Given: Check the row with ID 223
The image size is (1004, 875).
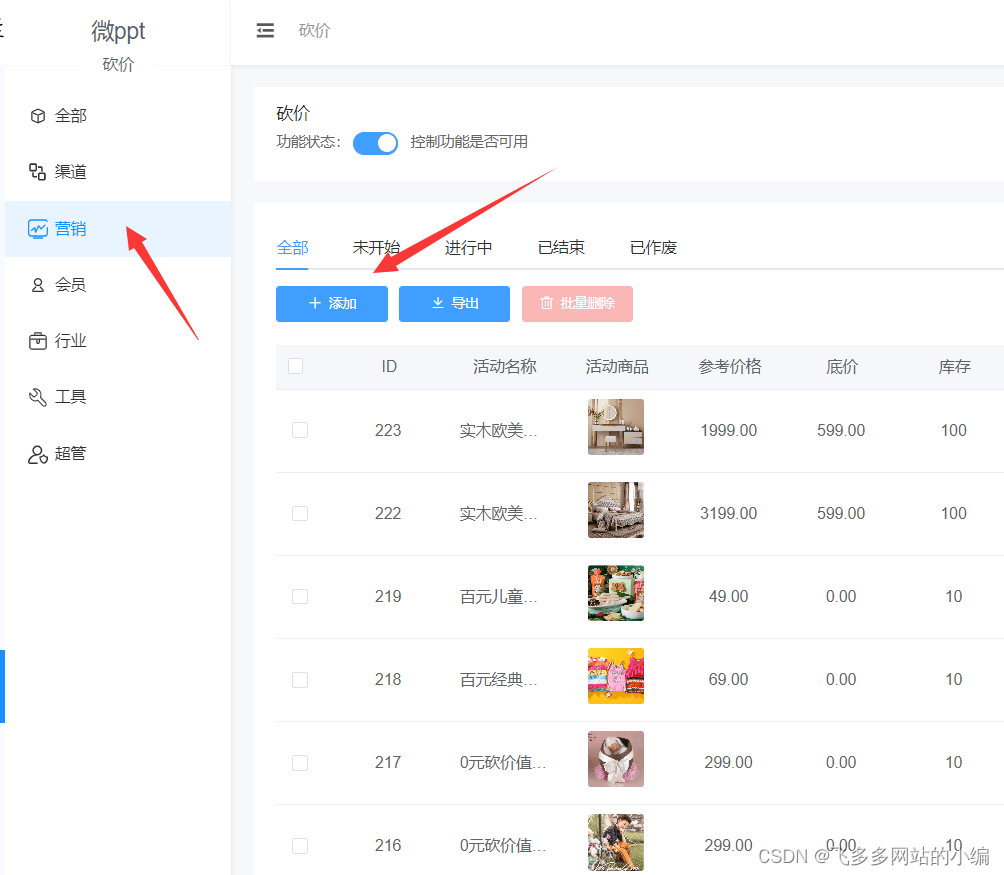Looking at the screenshot, I should click(300, 430).
